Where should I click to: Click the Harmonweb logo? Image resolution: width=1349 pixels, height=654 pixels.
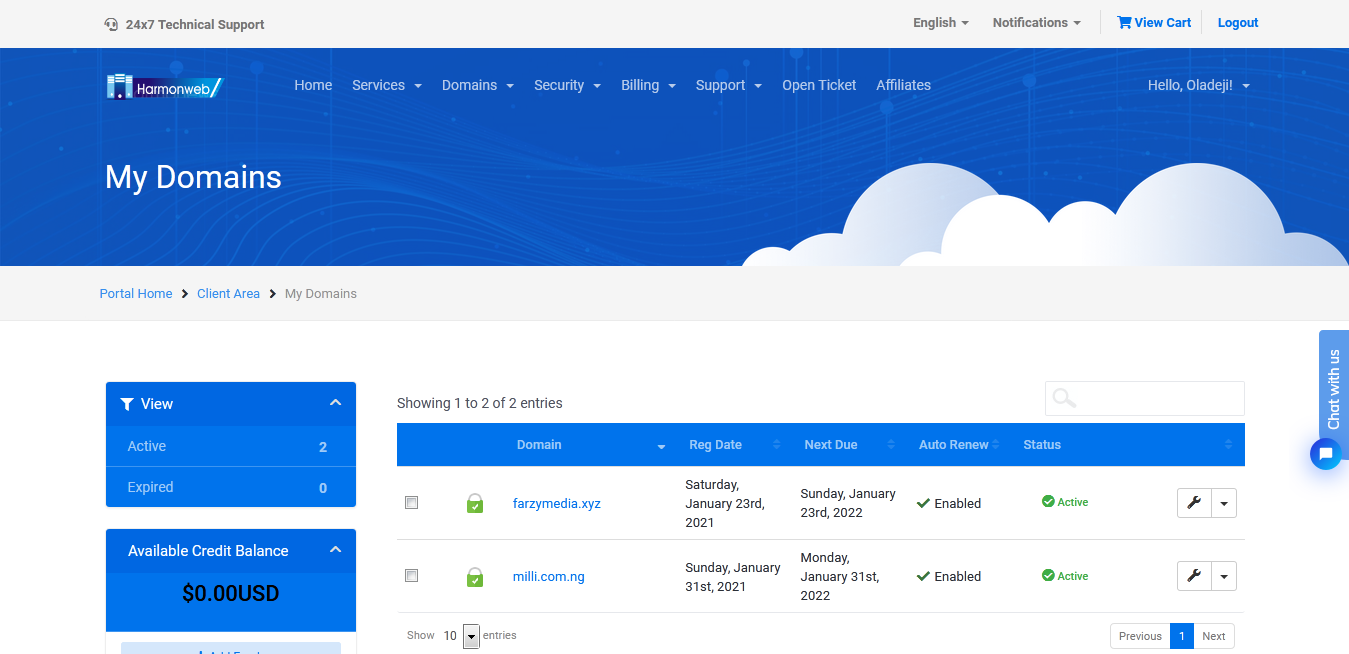[164, 86]
